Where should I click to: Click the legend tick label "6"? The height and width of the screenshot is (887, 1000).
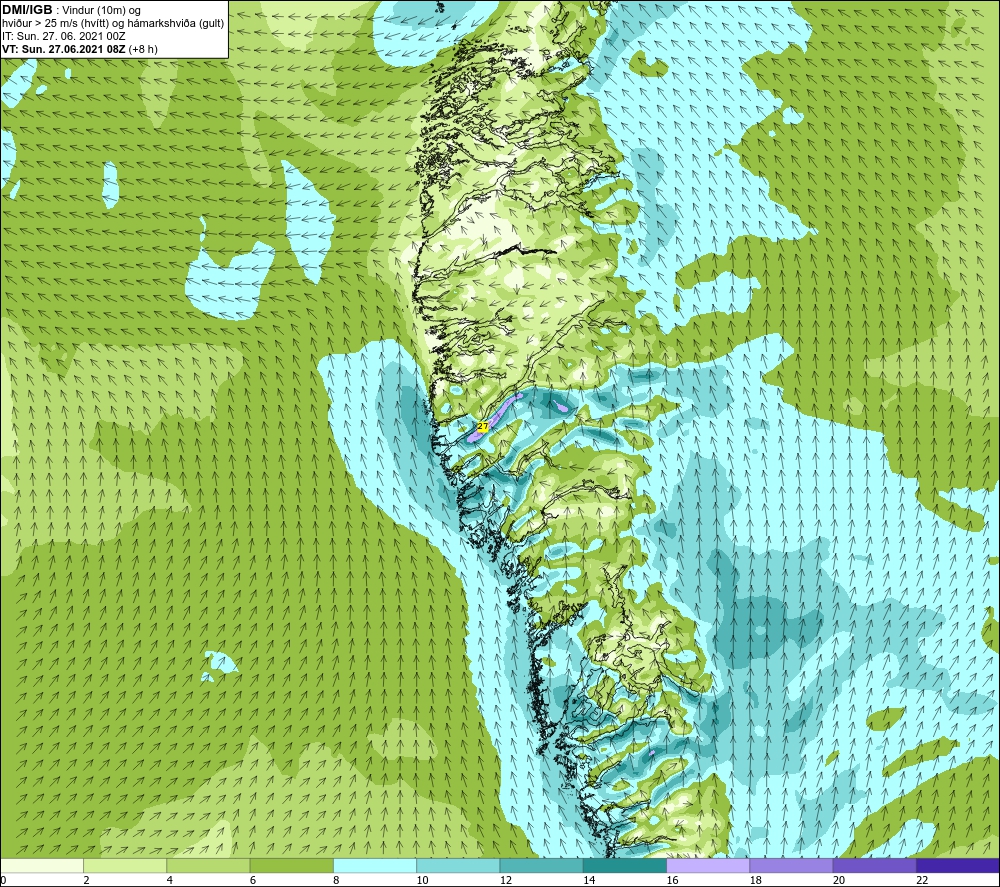[x=253, y=880]
